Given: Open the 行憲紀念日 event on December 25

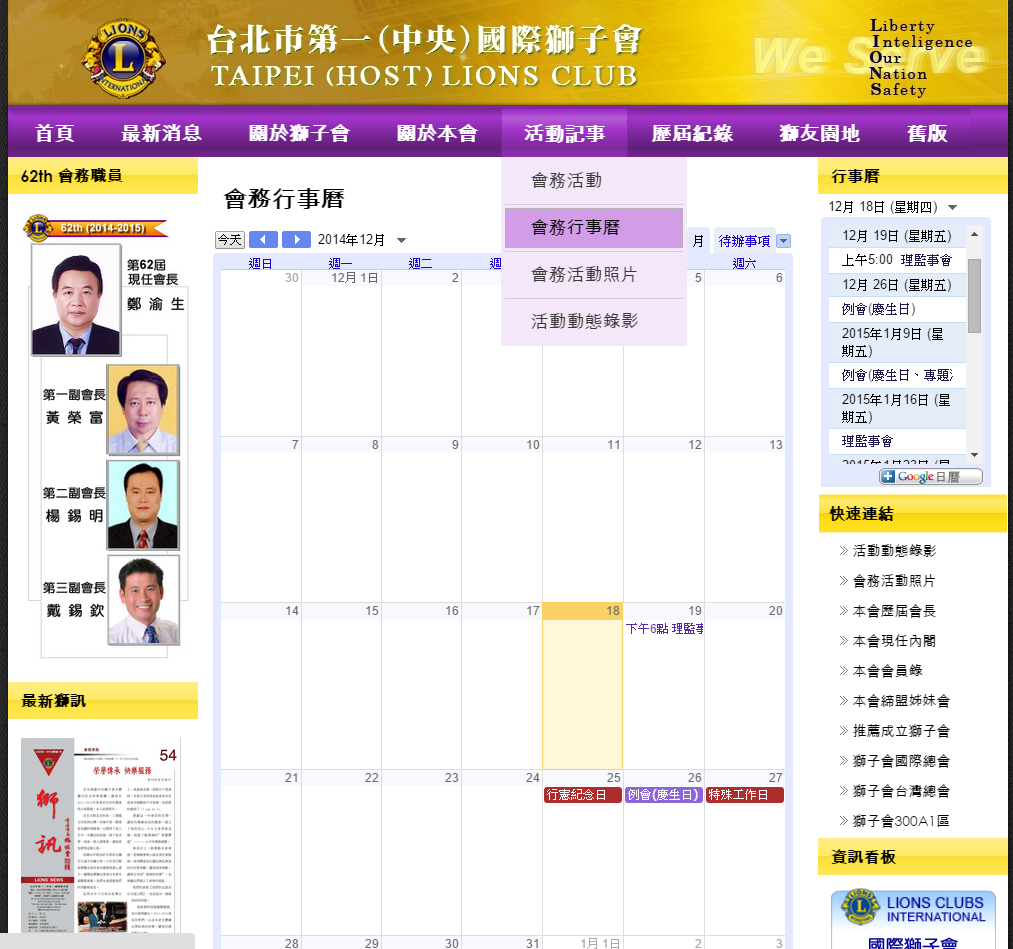Looking at the screenshot, I should pyautogui.click(x=582, y=795).
